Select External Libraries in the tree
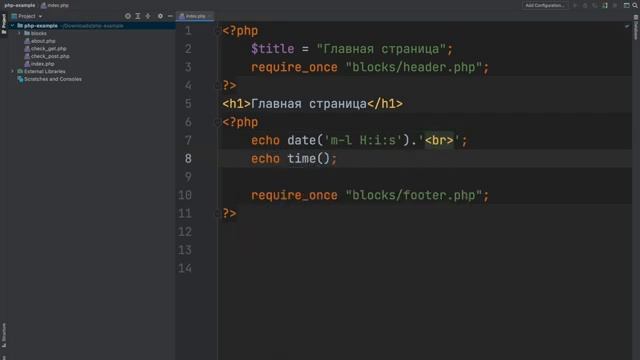640x360 pixels. click(x=41, y=71)
